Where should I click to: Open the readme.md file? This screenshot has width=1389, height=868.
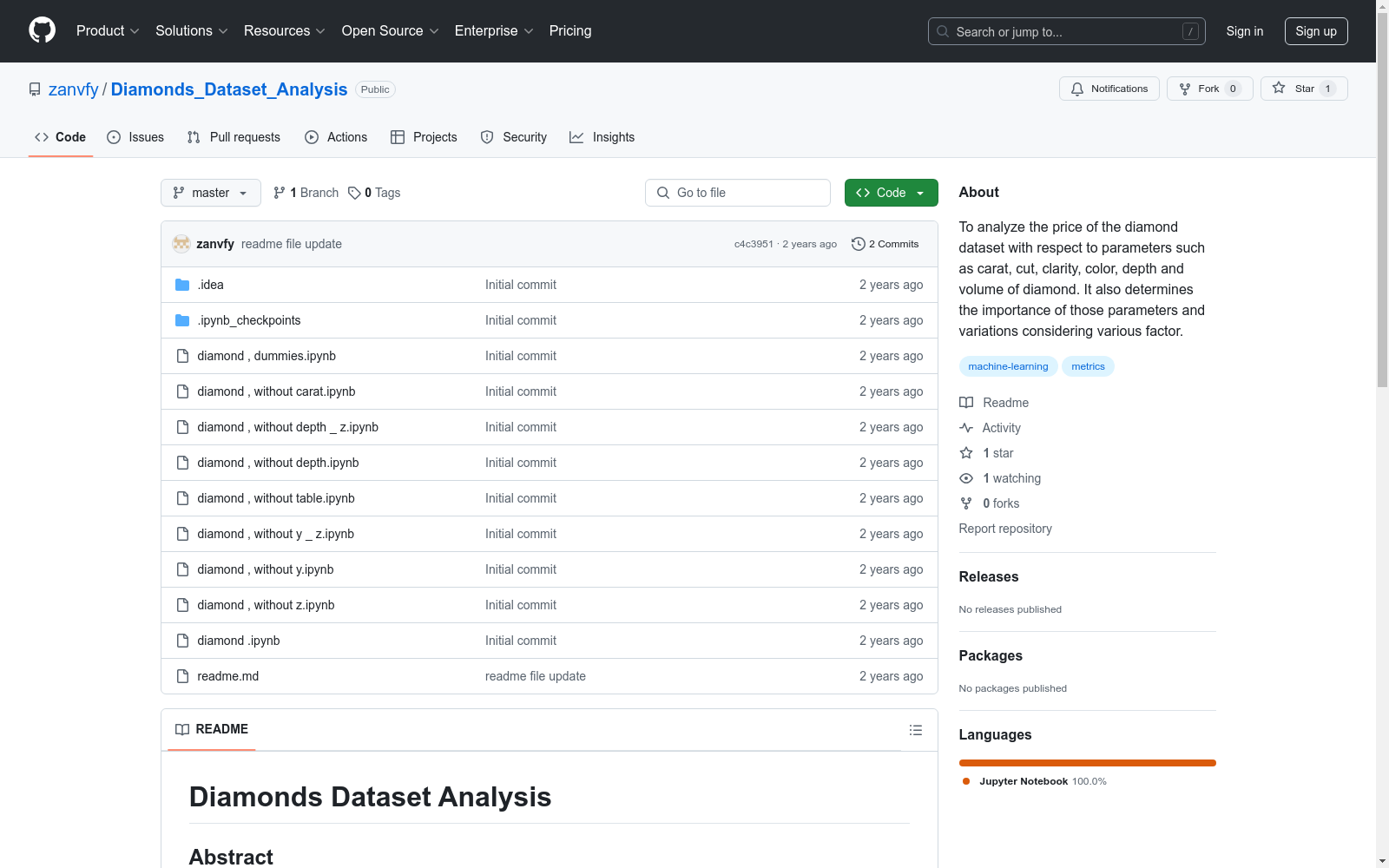tap(227, 676)
